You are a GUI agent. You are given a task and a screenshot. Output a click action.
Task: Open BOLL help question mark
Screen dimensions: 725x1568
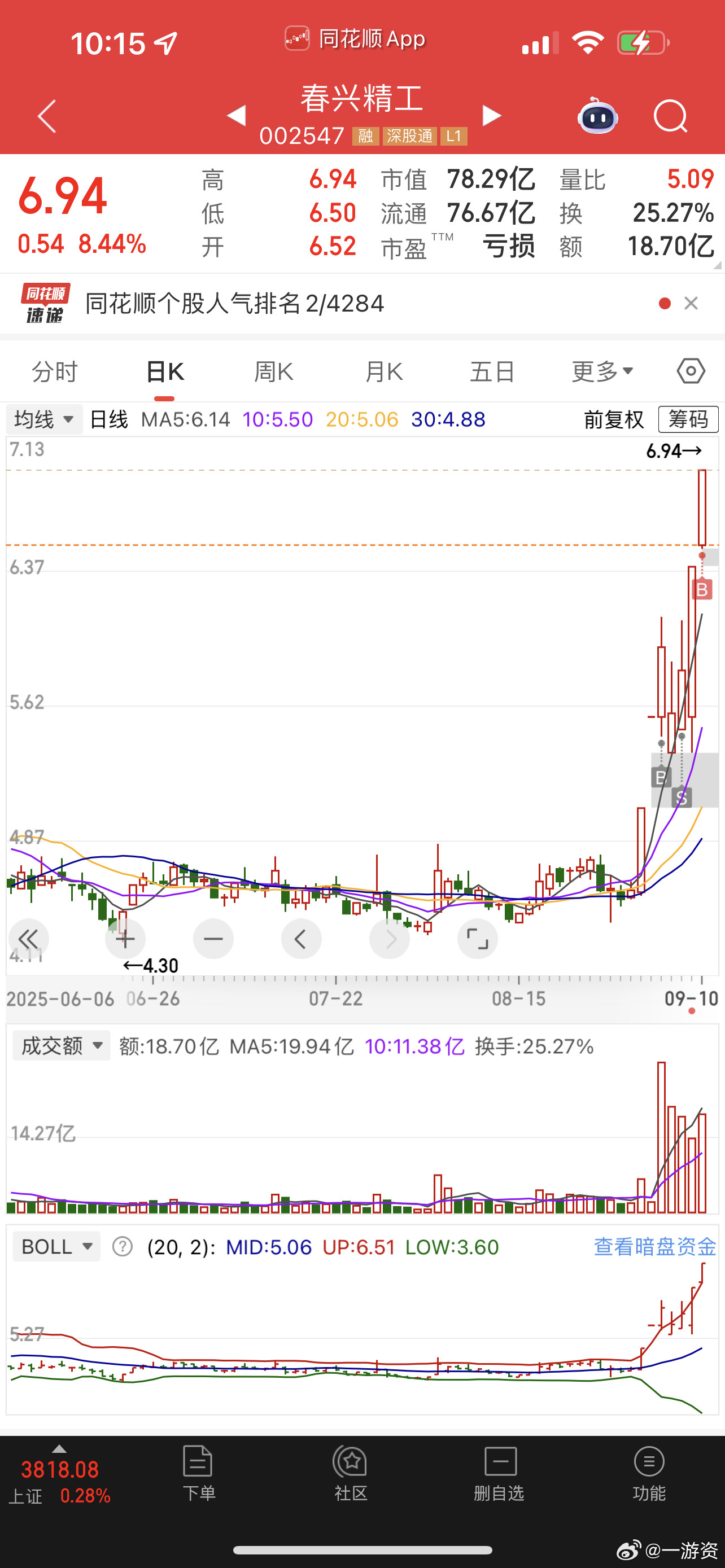tap(123, 1247)
